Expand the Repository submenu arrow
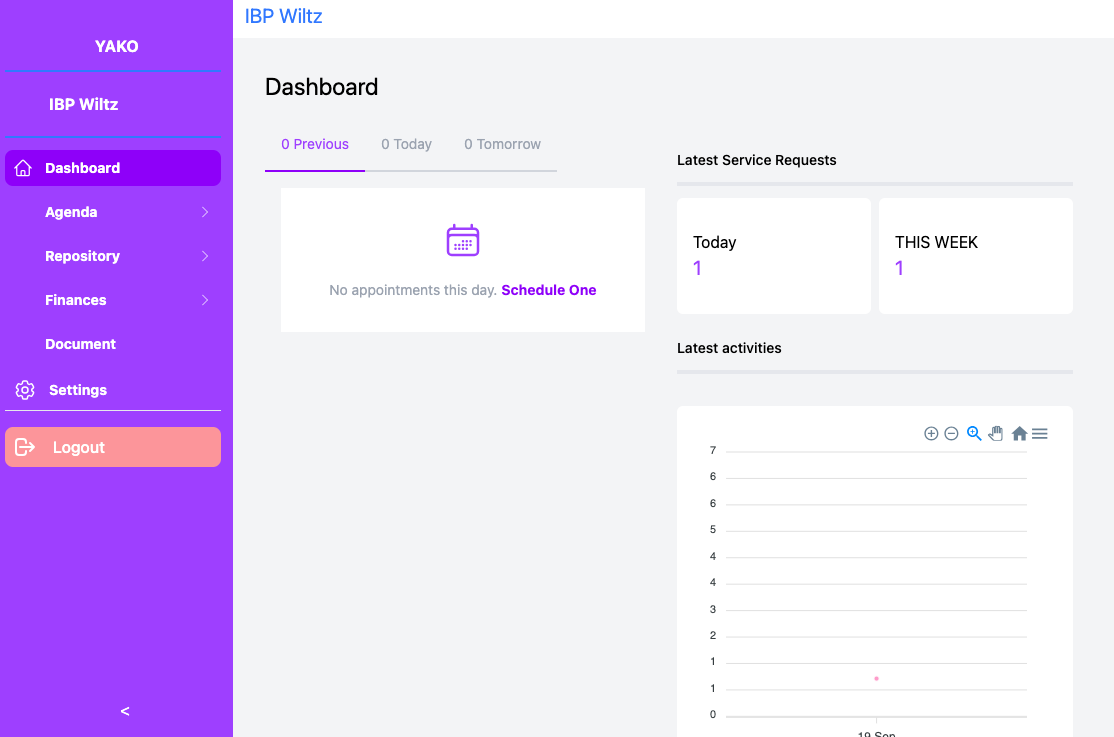Viewport: 1114px width, 737px height. [205, 256]
